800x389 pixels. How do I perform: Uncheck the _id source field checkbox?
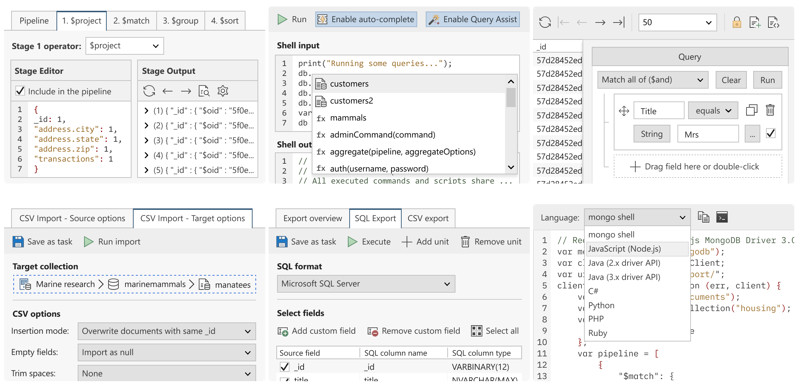coord(285,367)
